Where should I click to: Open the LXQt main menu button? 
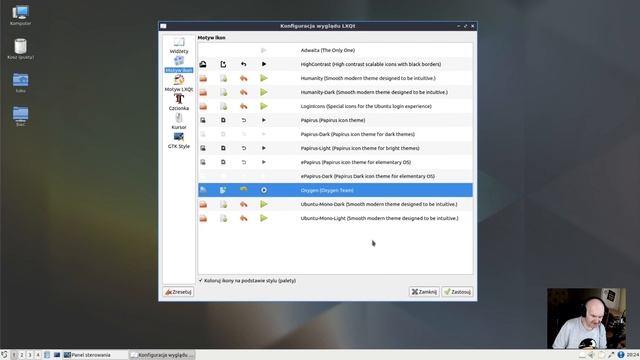pyautogui.click(x=4, y=355)
